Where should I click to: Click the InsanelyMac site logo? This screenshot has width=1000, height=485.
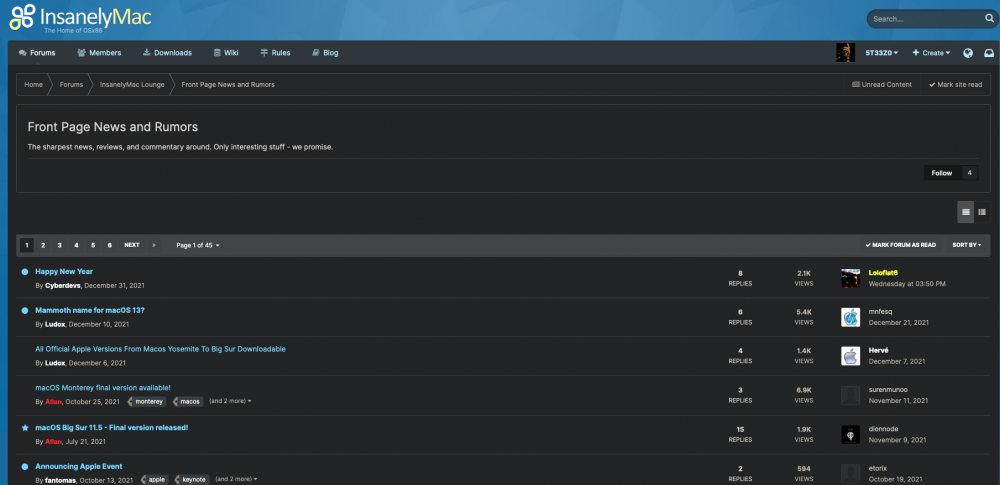coord(80,19)
